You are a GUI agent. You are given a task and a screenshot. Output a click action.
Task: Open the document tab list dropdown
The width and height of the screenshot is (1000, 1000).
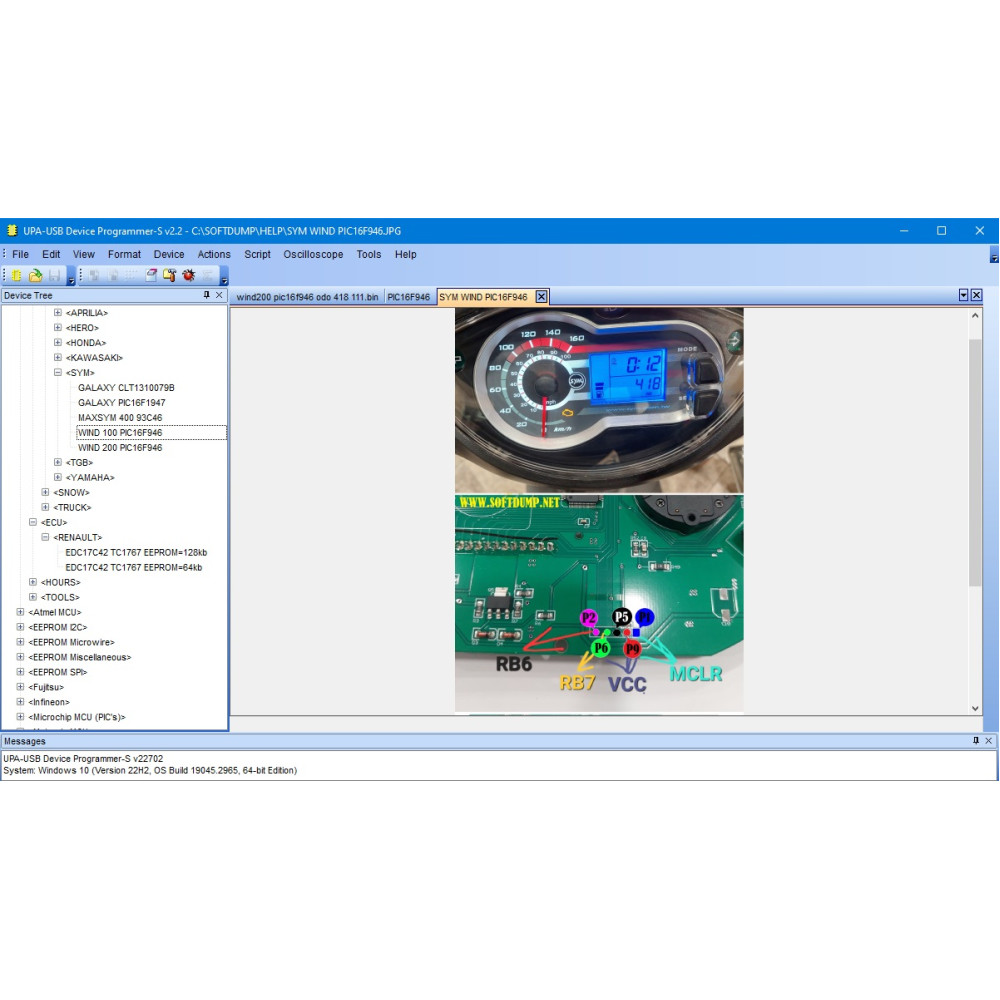click(964, 295)
